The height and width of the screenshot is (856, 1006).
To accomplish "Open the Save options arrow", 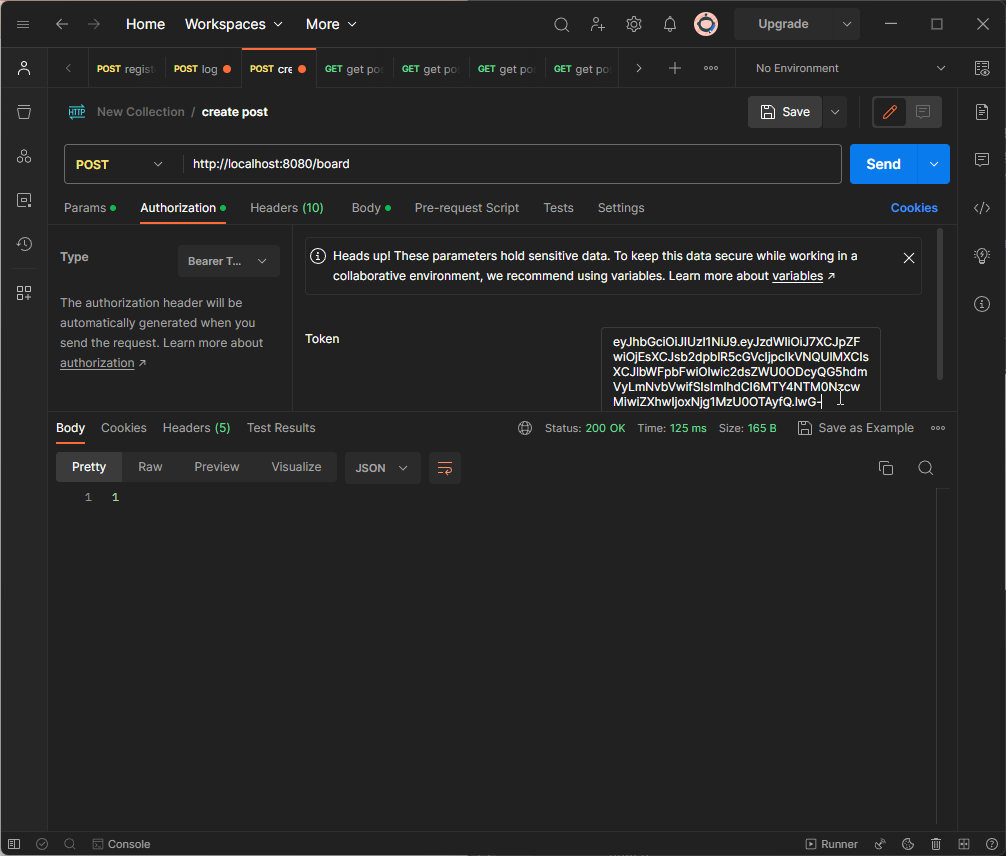I will pyautogui.click(x=835, y=112).
